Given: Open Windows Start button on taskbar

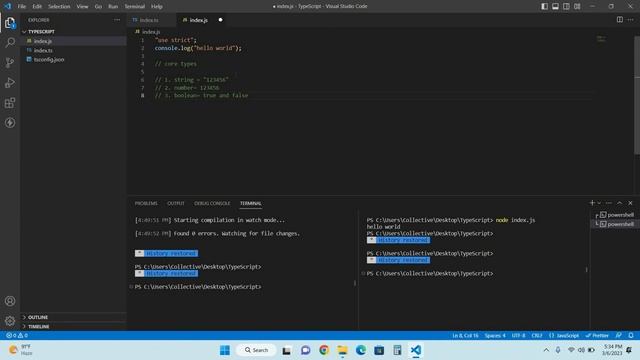Looking at the screenshot, I should pyautogui.click(x=225, y=350).
